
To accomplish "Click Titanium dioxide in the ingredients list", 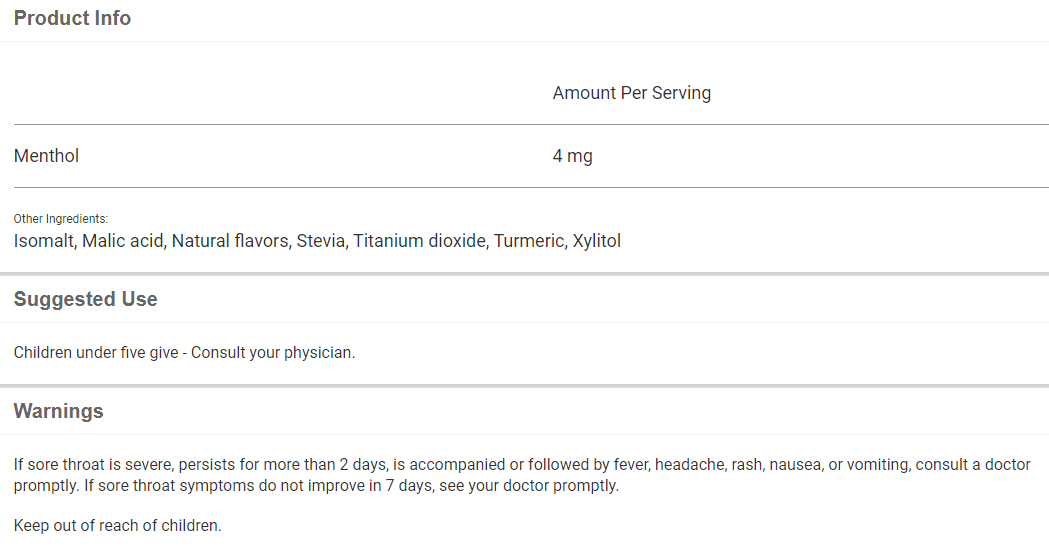I will tap(418, 241).
